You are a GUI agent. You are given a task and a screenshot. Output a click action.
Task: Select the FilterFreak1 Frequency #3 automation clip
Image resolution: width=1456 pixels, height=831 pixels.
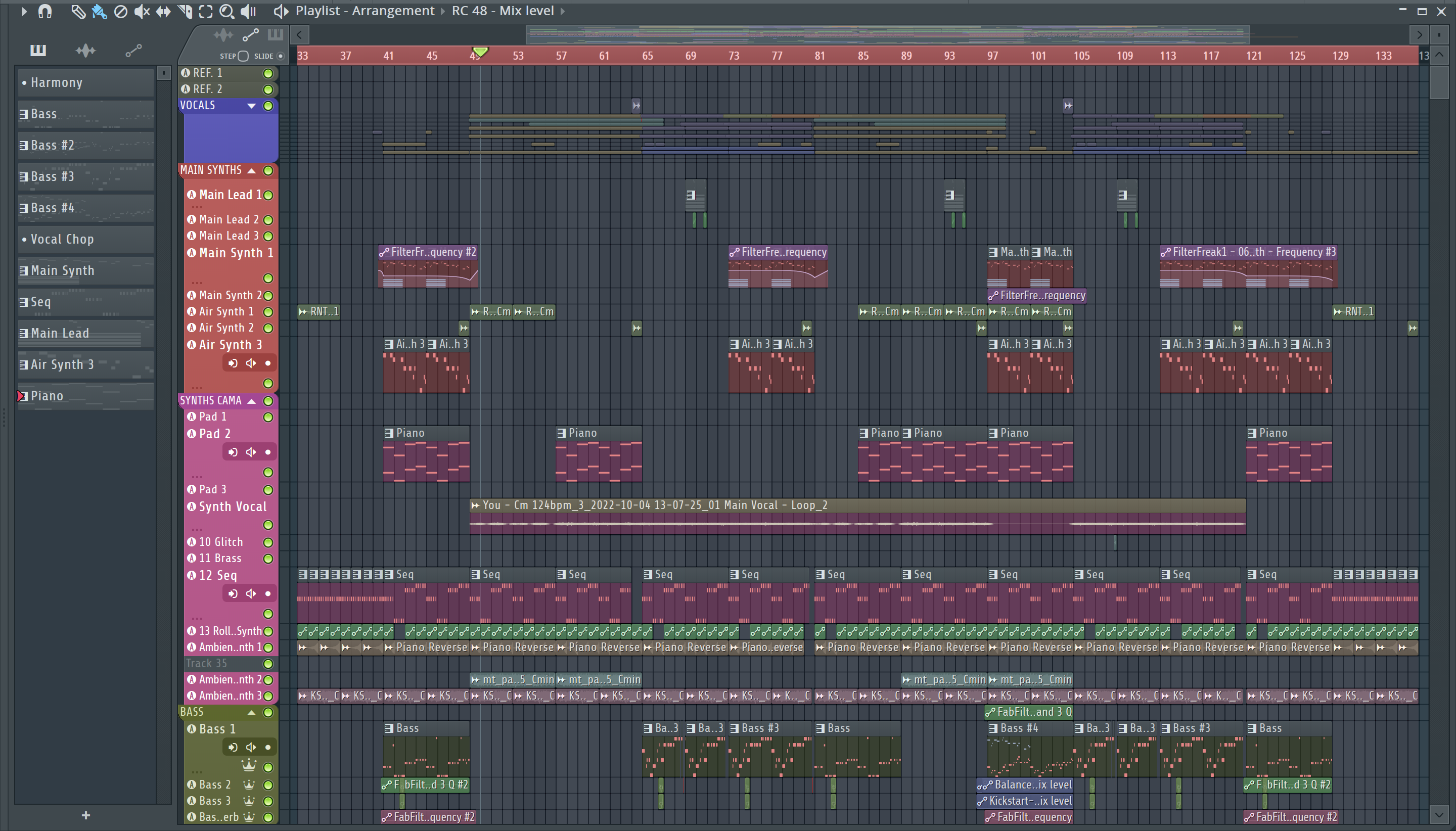click(1248, 267)
